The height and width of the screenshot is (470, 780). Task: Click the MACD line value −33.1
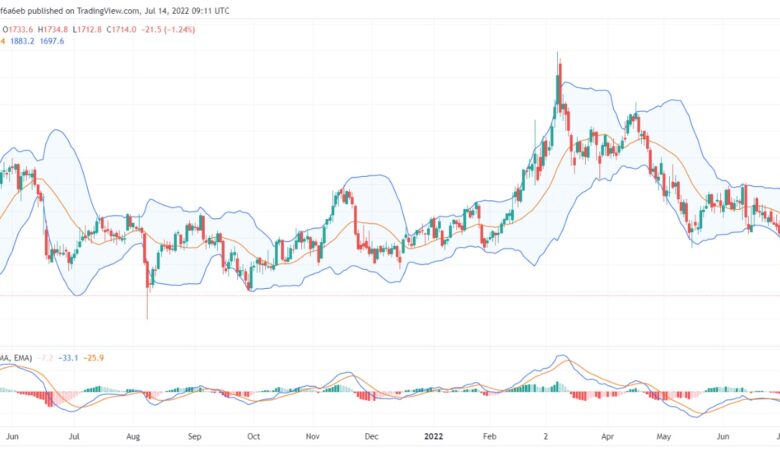(68, 358)
